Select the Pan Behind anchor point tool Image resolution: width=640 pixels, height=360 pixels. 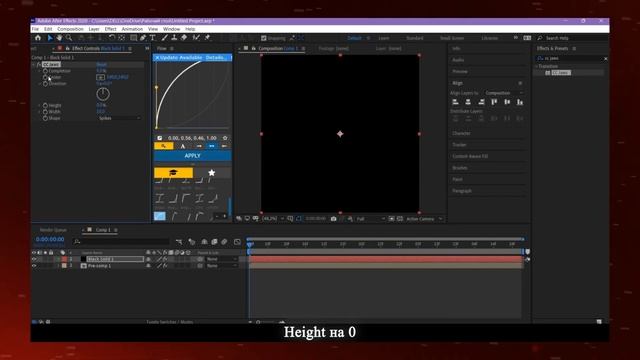click(122, 38)
